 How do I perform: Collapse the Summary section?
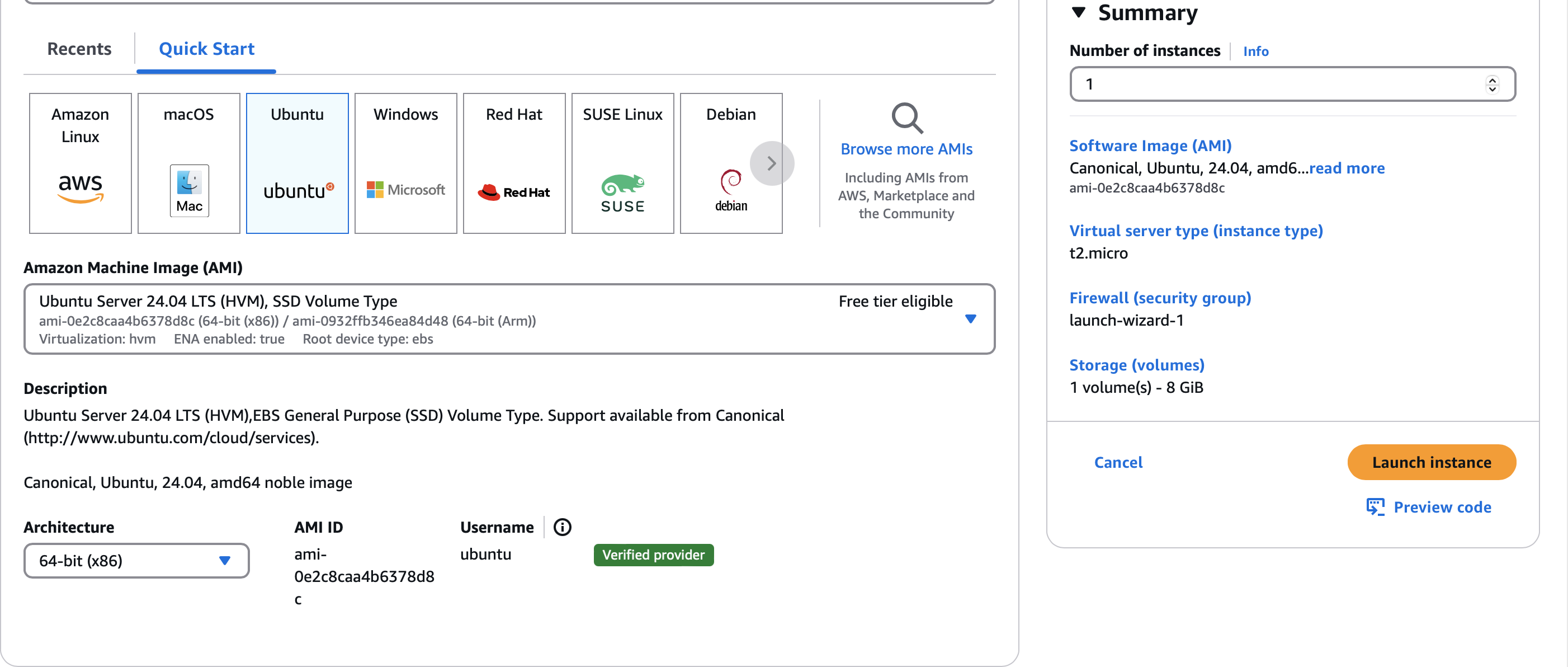tap(1078, 13)
